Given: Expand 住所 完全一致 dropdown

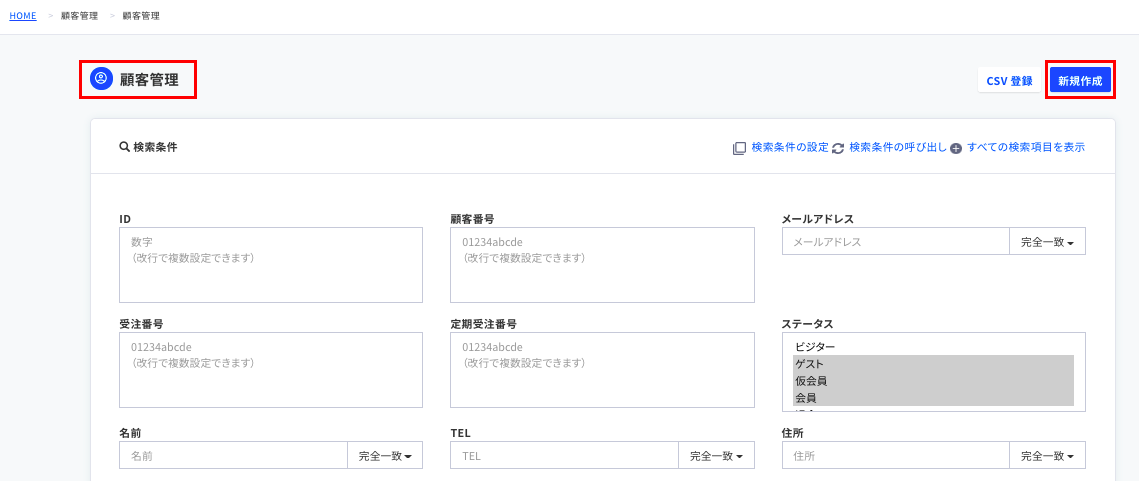Looking at the screenshot, I should tap(1047, 456).
